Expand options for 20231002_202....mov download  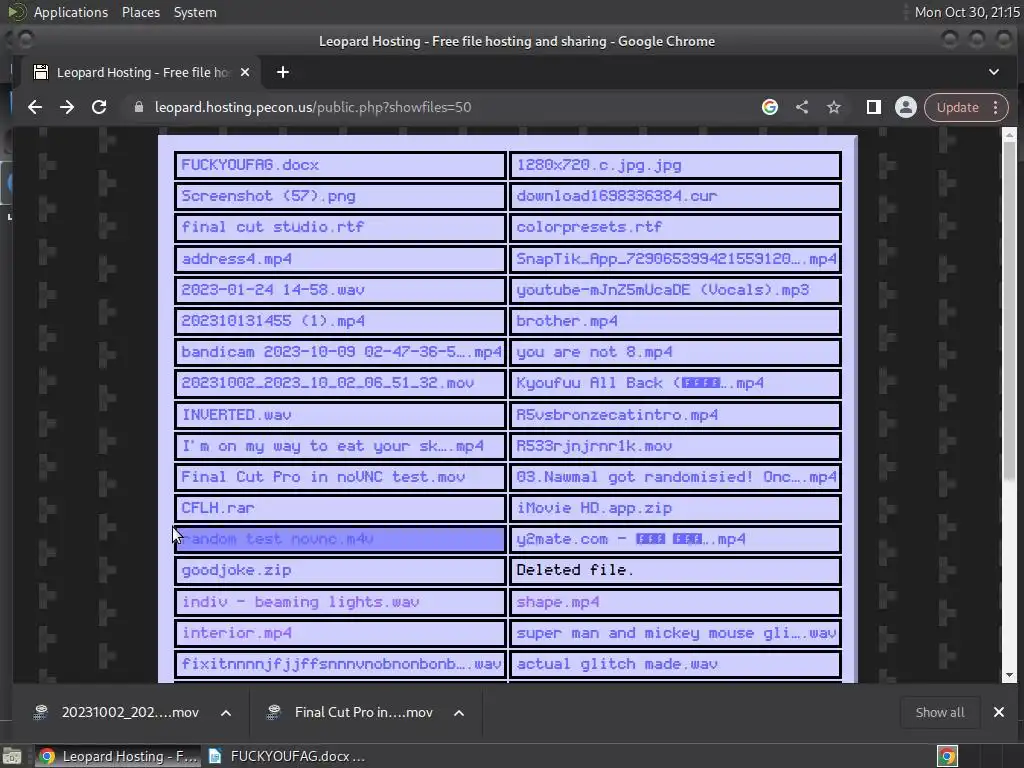coord(226,712)
